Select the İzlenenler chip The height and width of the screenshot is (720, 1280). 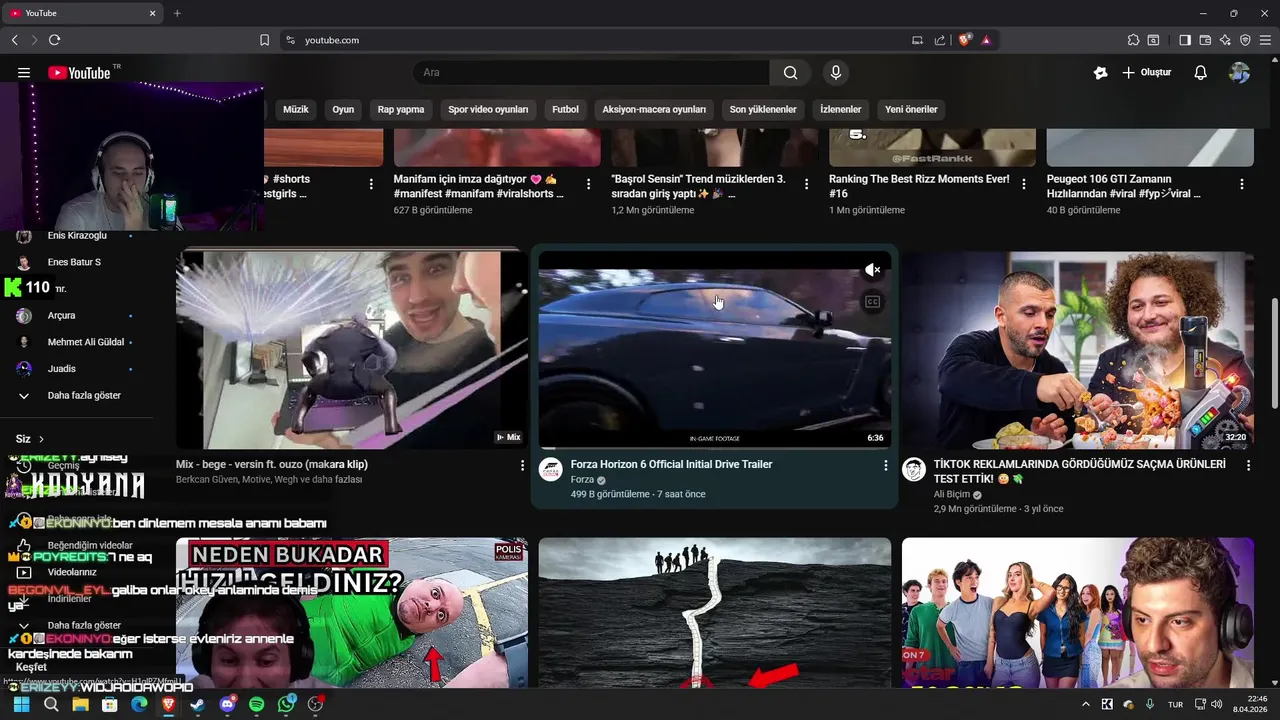[x=840, y=110]
